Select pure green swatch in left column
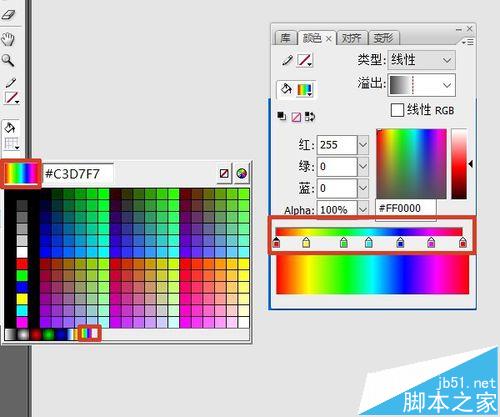 pos(22,276)
